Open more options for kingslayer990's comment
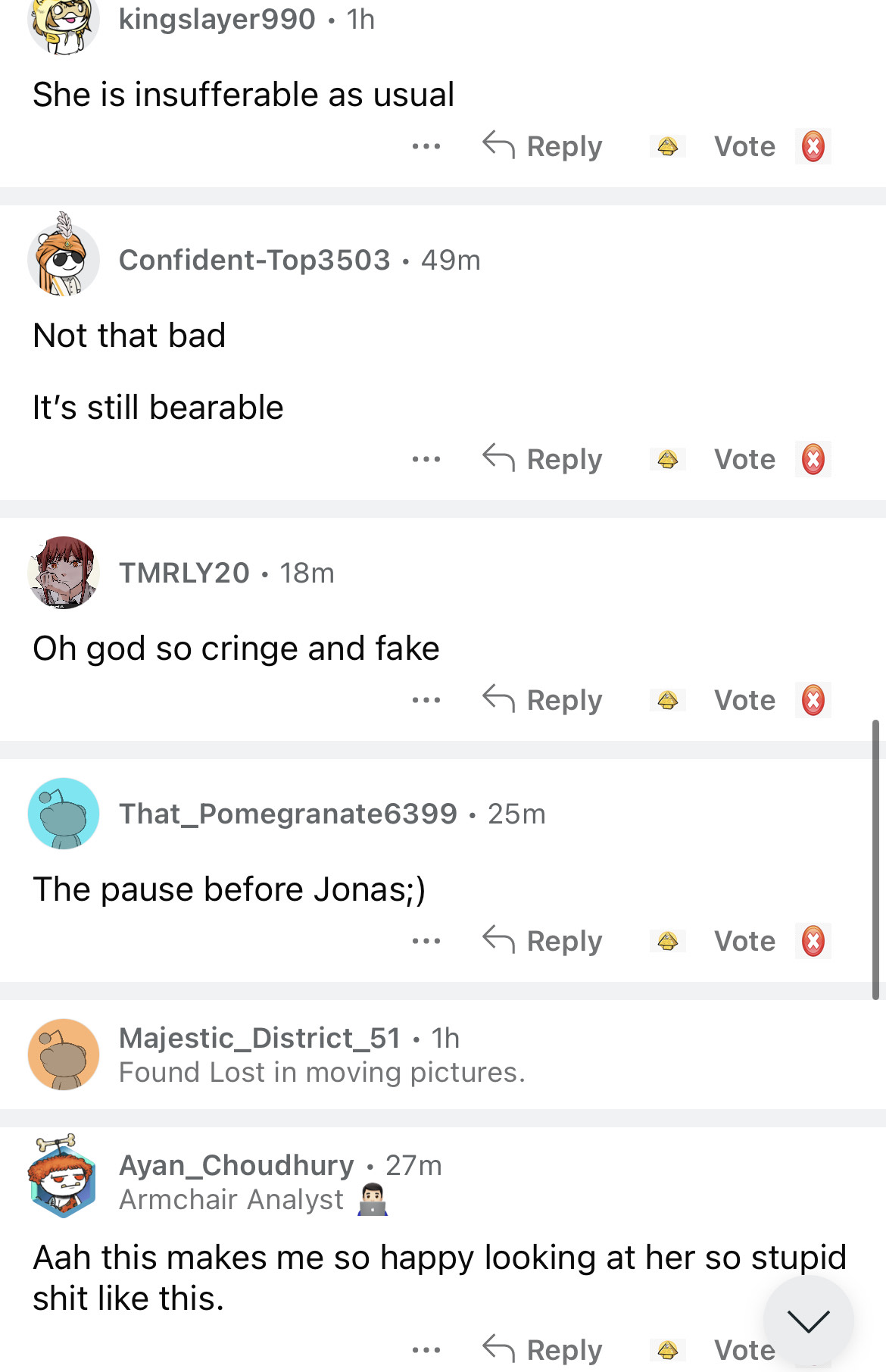 (426, 146)
